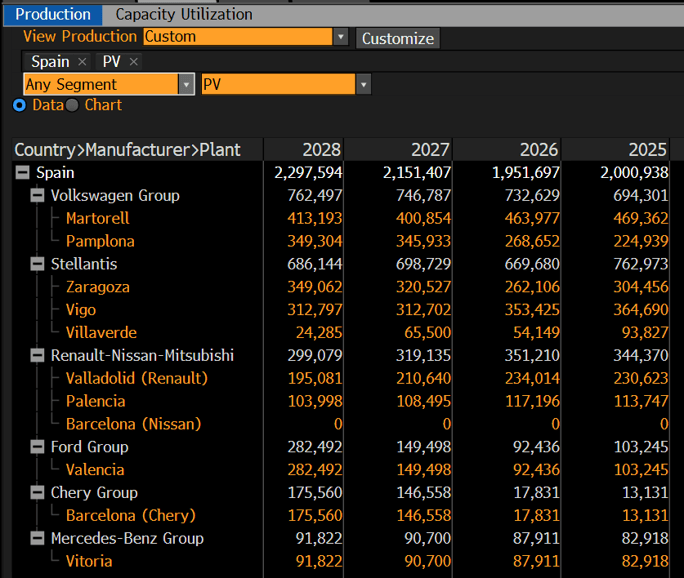The image size is (684, 578).
Task: Collapse the Volkswagen Group row
Action: (x=38, y=195)
